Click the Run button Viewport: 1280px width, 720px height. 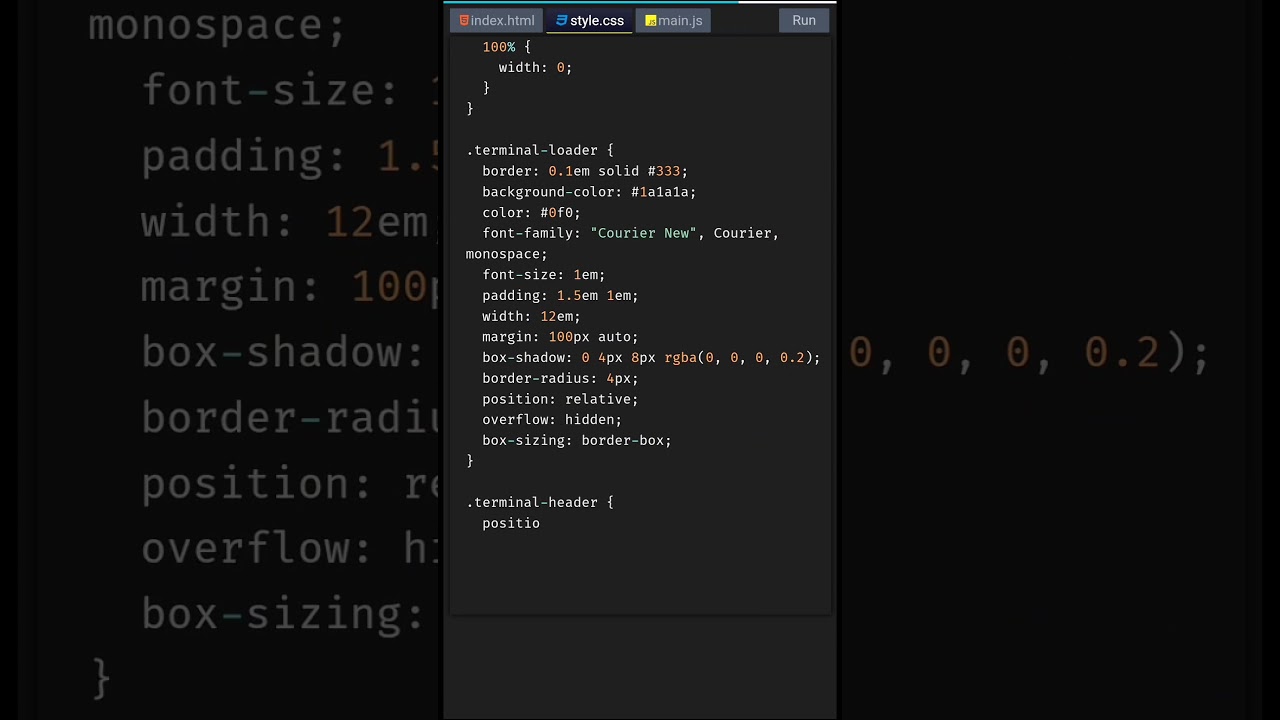coord(804,20)
